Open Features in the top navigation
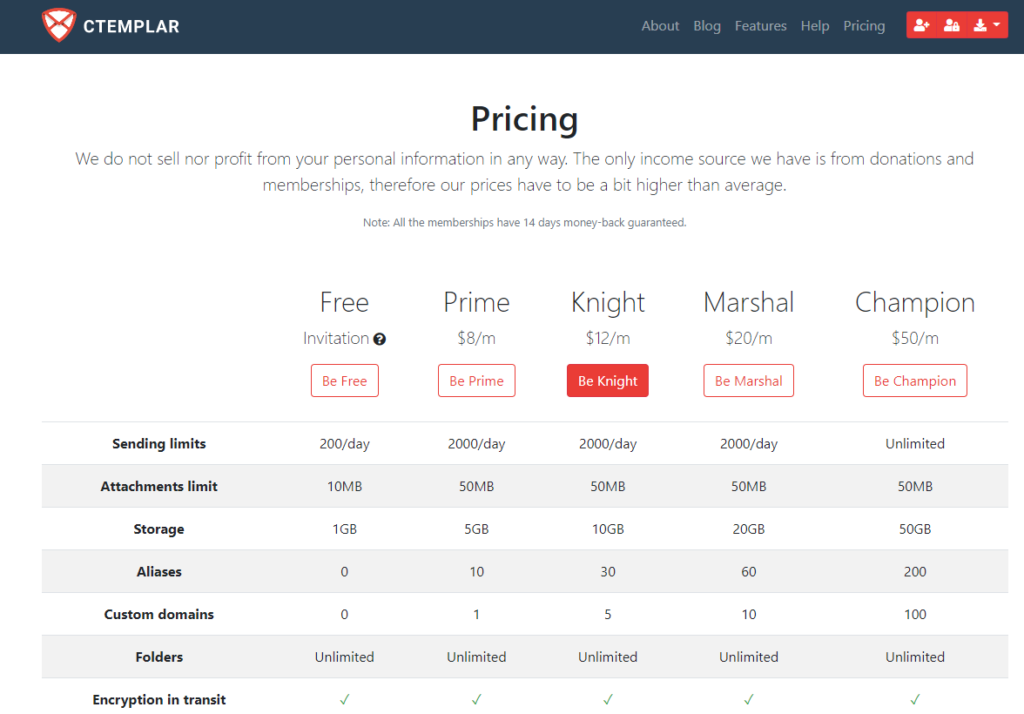The height and width of the screenshot is (714, 1024). click(760, 26)
